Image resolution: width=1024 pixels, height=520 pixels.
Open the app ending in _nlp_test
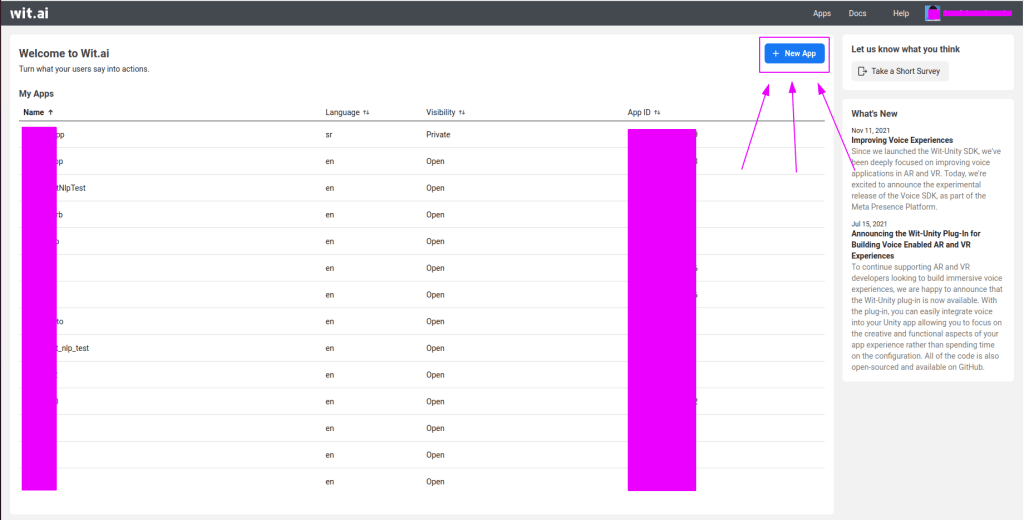tap(421, 348)
